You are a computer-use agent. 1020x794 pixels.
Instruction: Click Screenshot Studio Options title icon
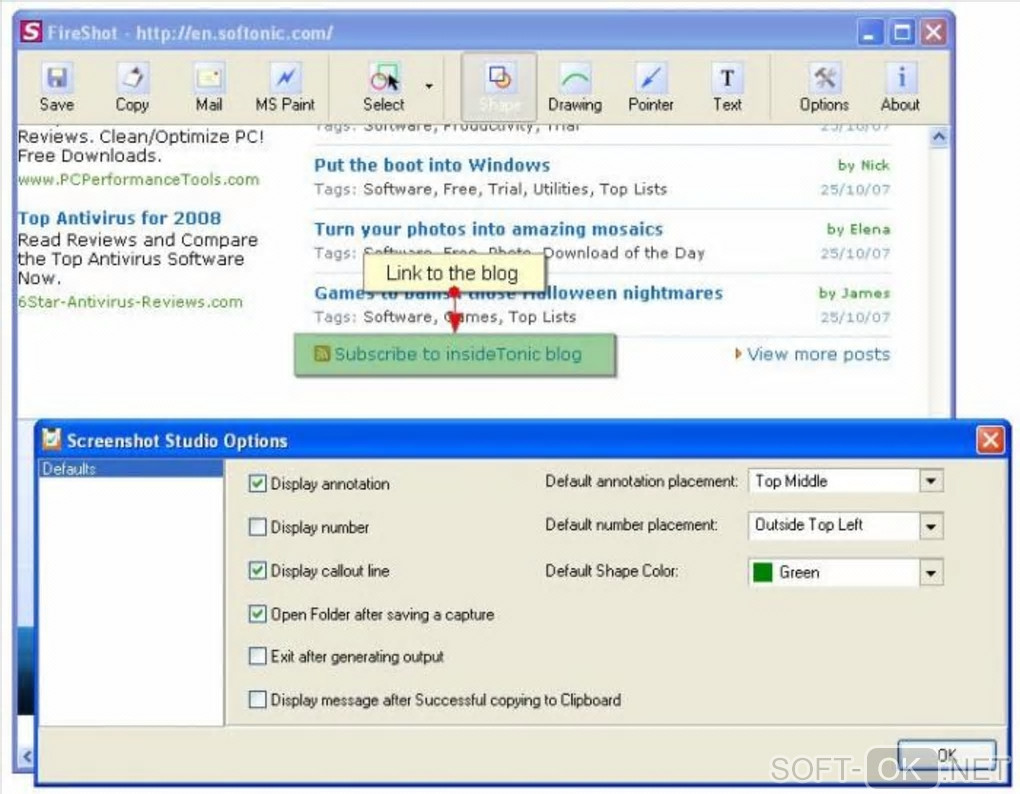(51, 439)
